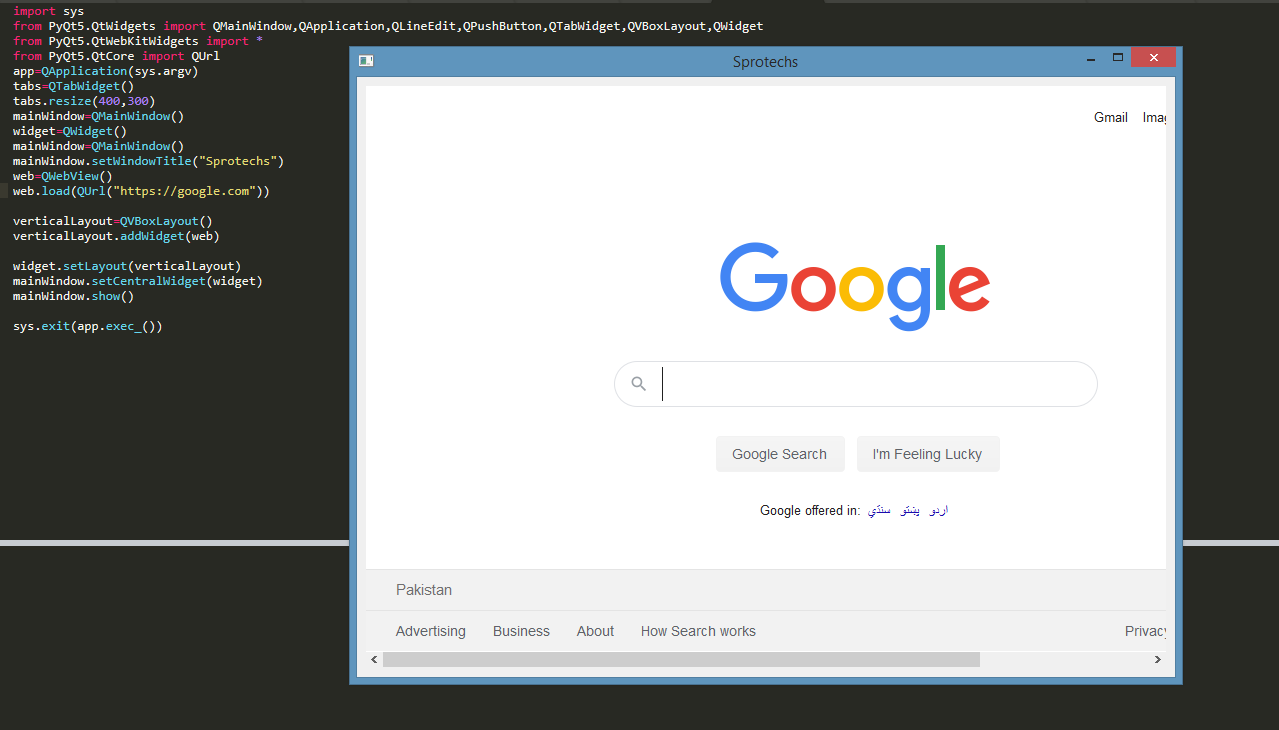Open the Images link
The width and height of the screenshot is (1279, 730).
[x=1154, y=117]
